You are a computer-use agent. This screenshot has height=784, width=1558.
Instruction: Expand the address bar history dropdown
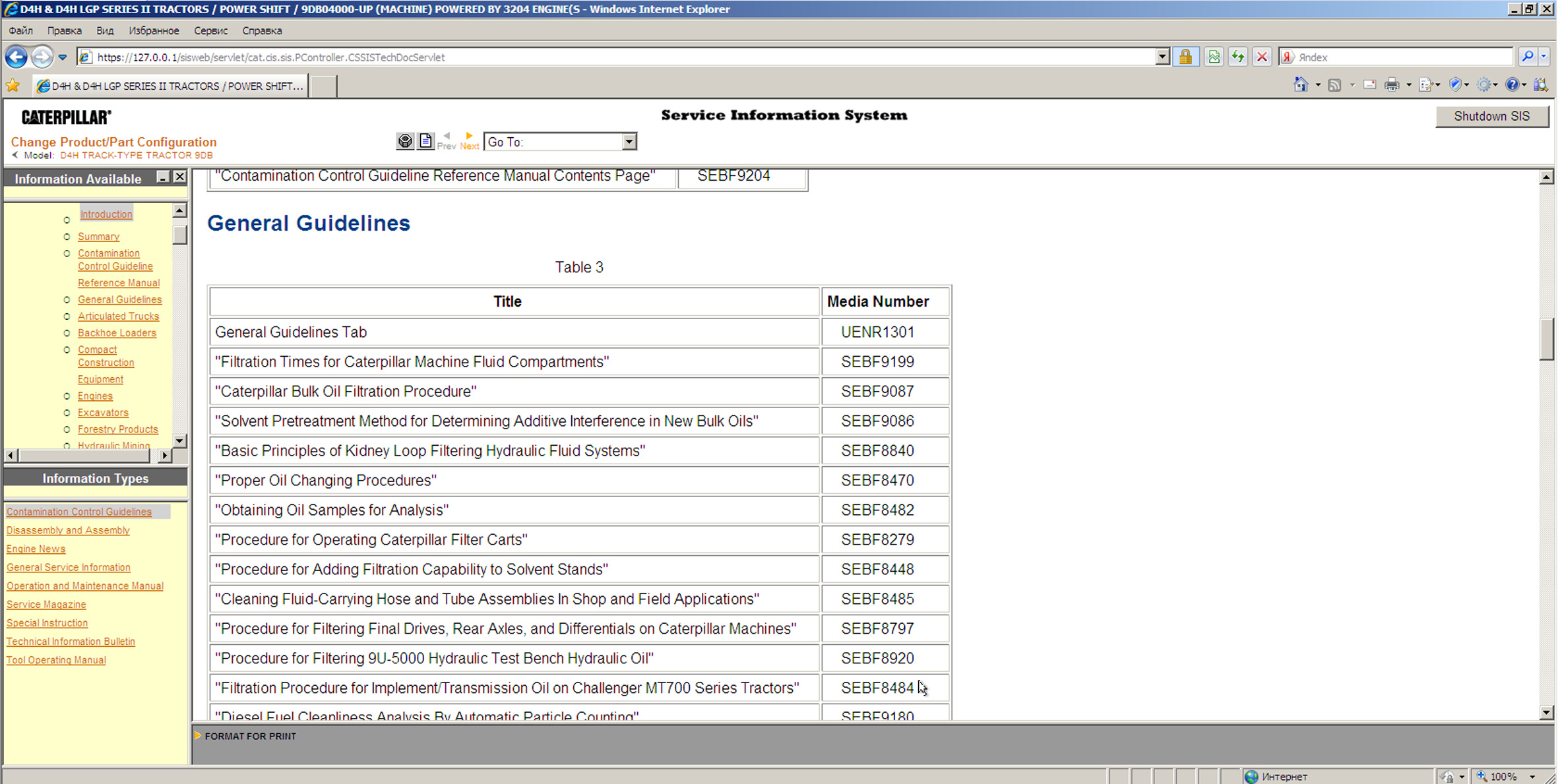pyautogui.click(x=1162, y=57)
